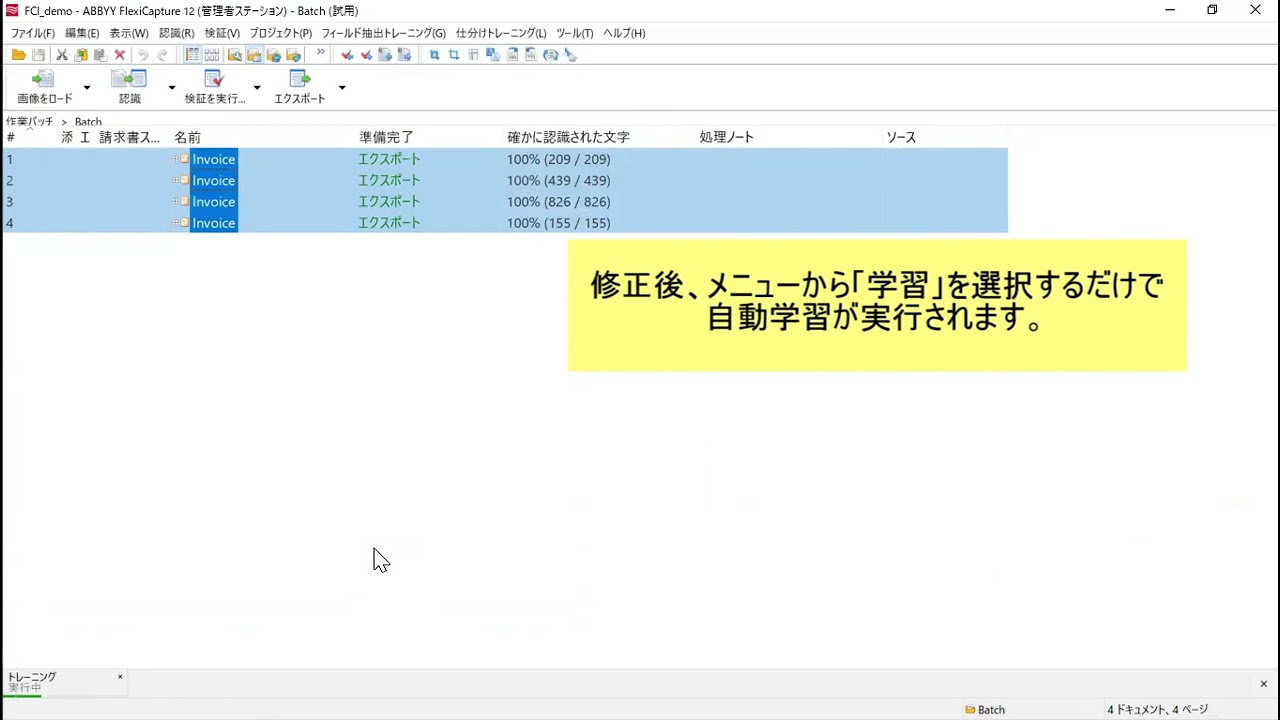1280x720 pixels.
Task: Click second red checkmark verification icon
Action: coord(366,55)
